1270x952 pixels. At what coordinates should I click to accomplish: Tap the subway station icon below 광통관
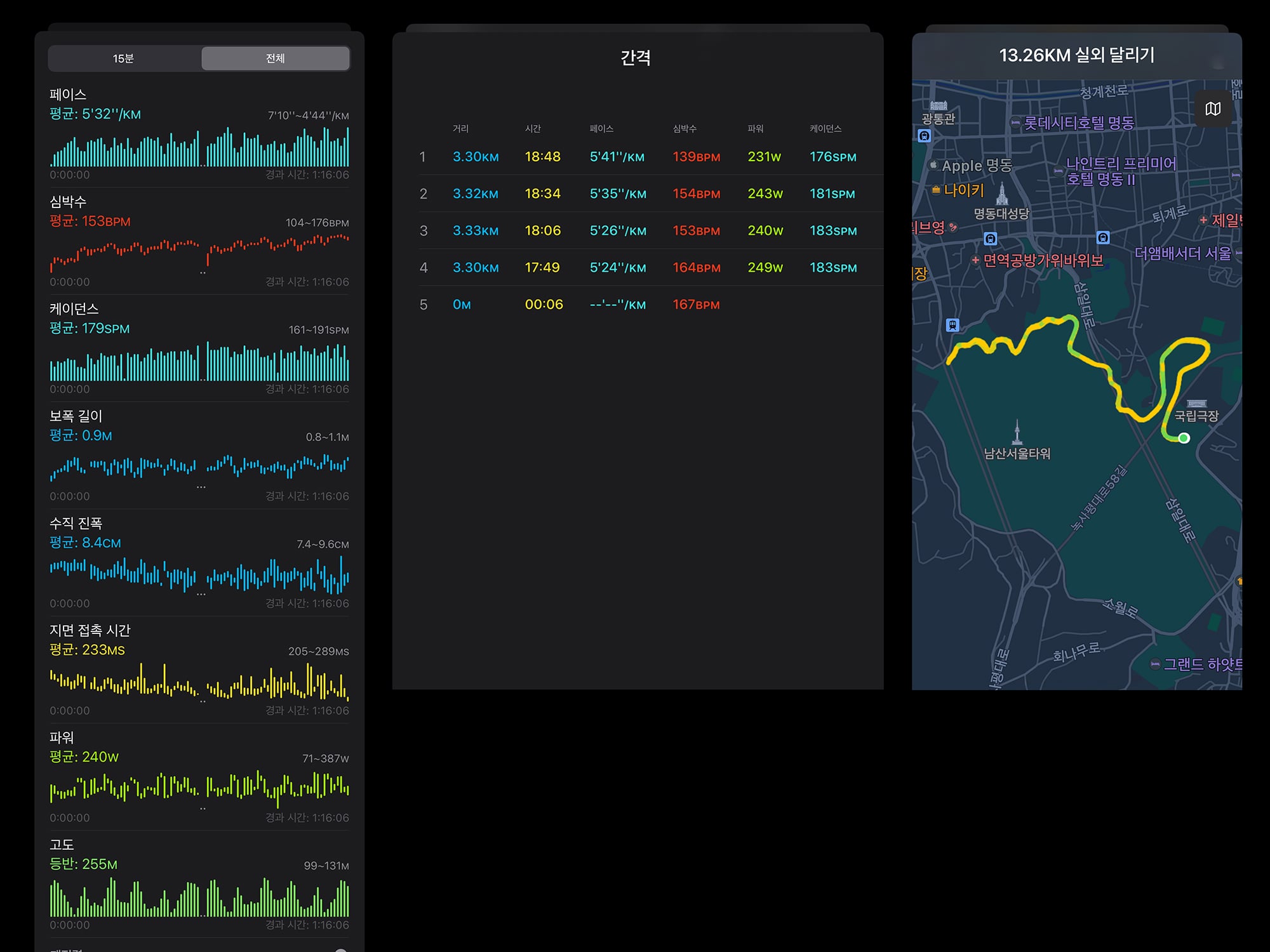925,135
